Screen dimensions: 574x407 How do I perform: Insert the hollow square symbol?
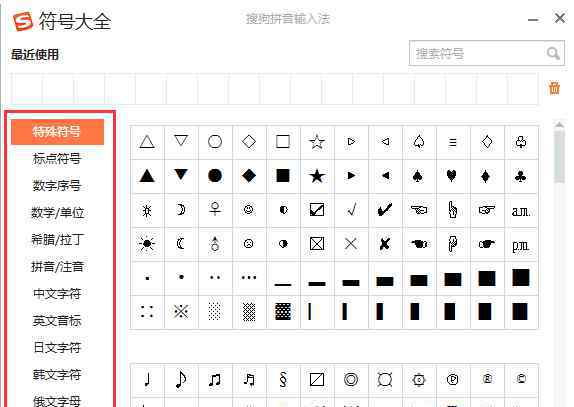pos(283,142)
